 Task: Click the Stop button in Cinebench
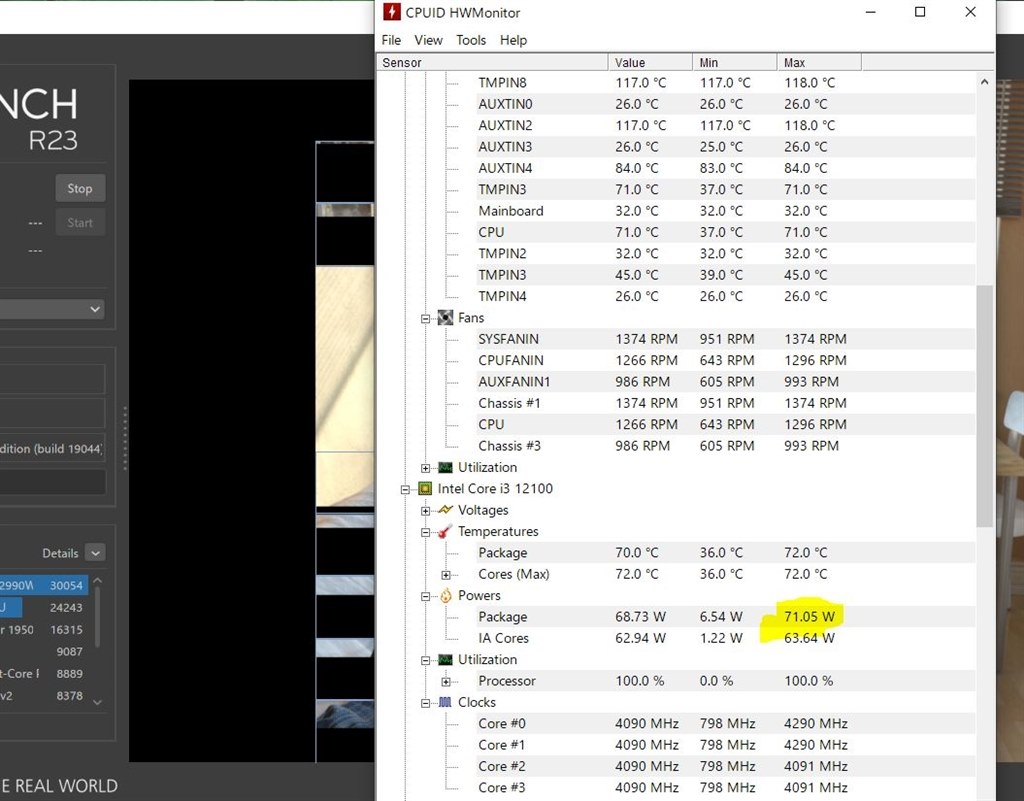[80, 189]
